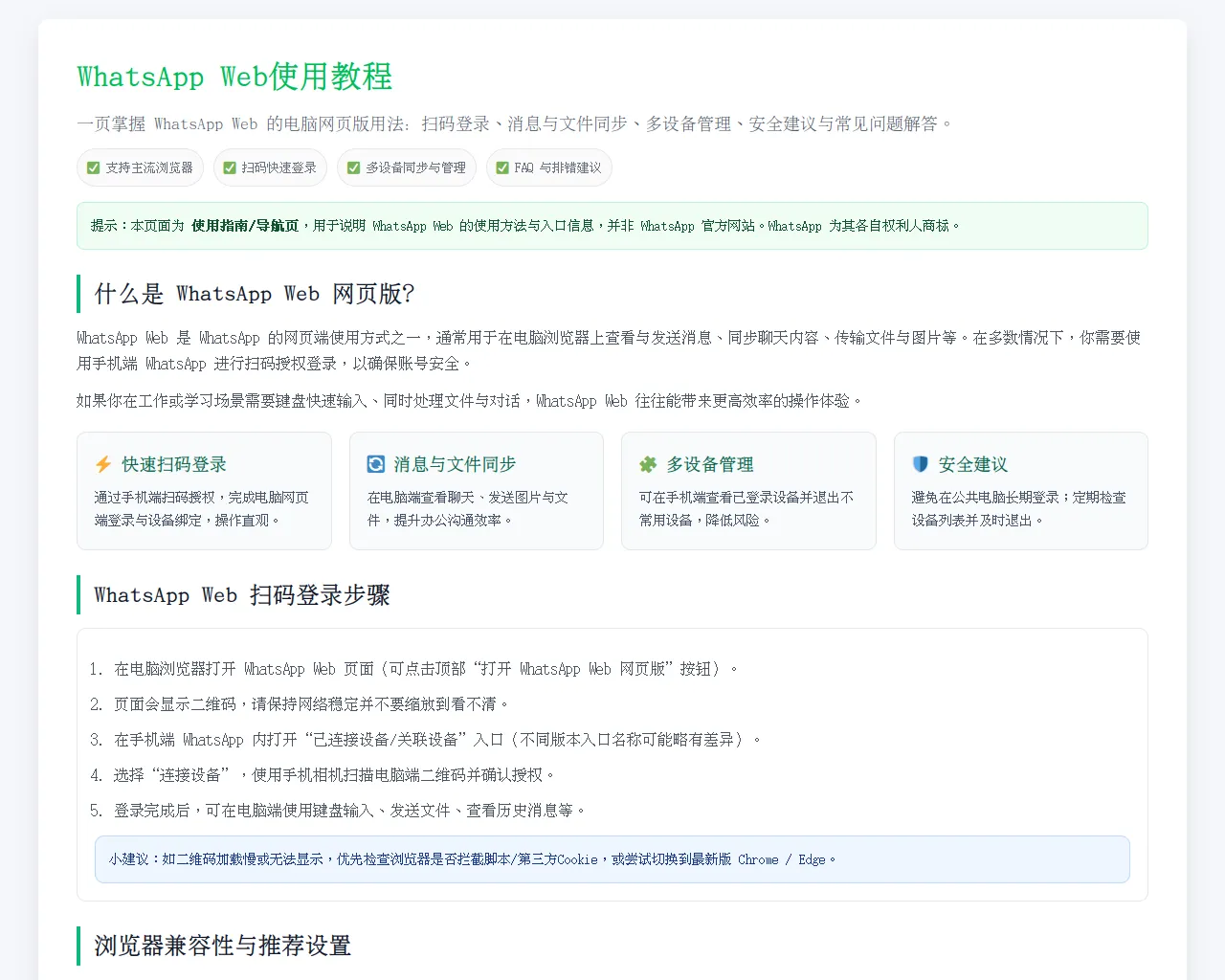The width and height of the screenshot is (1225, 980).
Task: Click the 小建议 tip about 二维码加载慢
Action: pos(612,859)
